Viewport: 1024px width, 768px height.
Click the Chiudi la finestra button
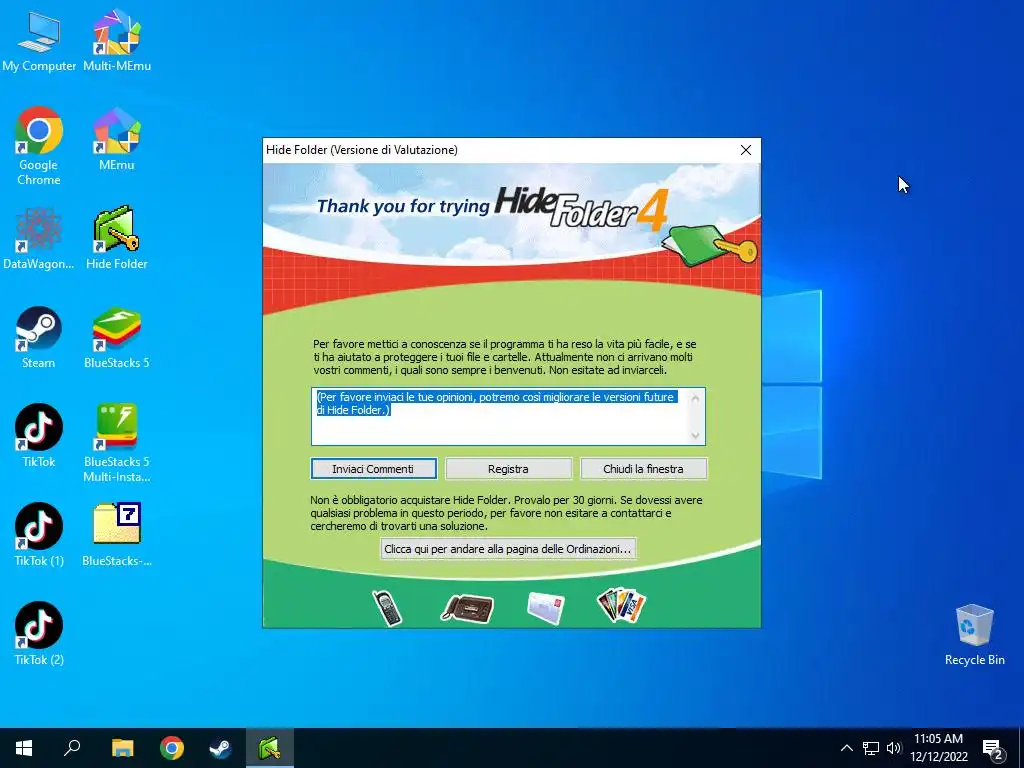pyautogui.click(x=643, y=469)
